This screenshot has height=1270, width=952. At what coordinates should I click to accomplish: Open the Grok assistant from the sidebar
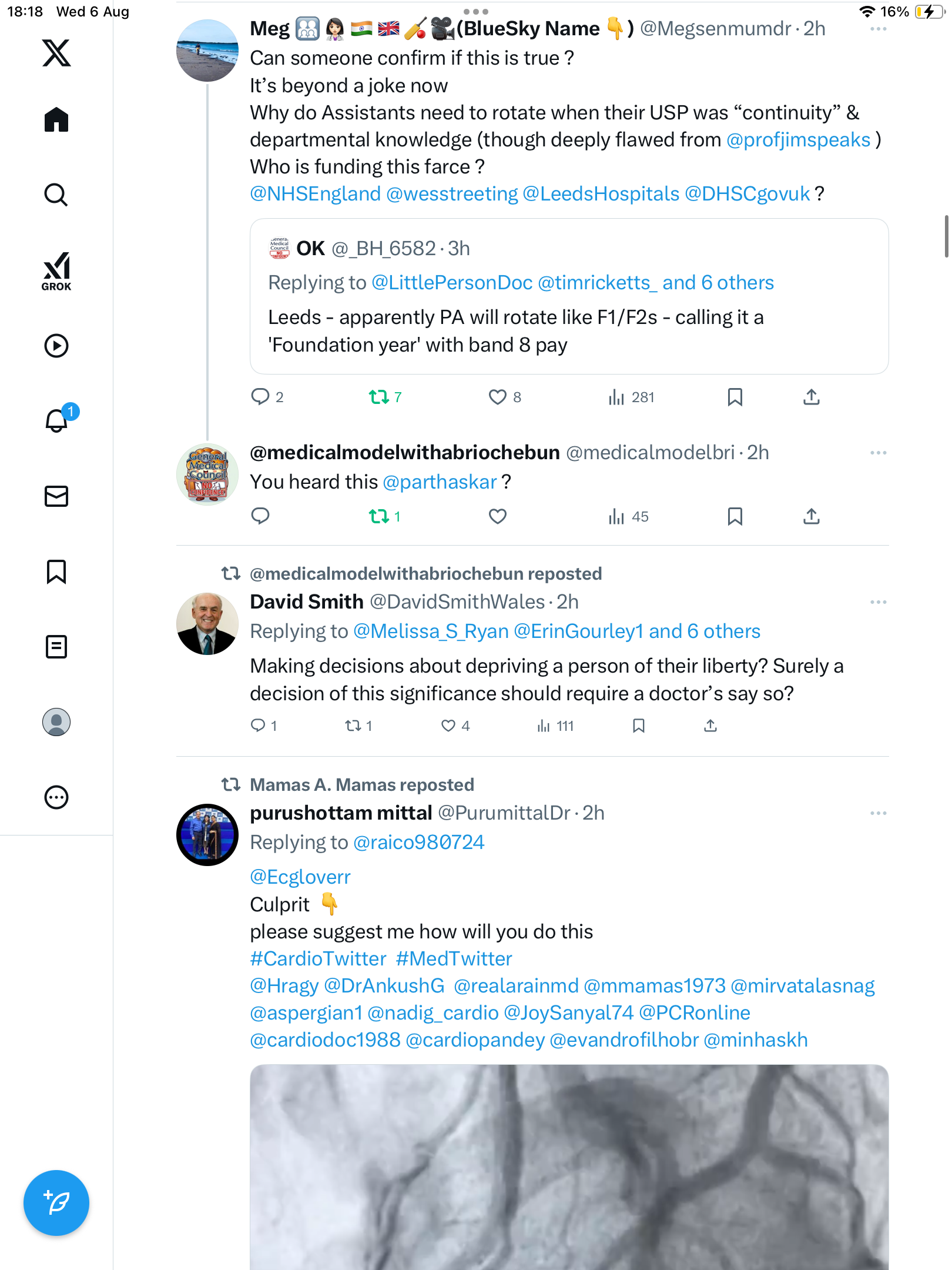click(x=56, y=271)
